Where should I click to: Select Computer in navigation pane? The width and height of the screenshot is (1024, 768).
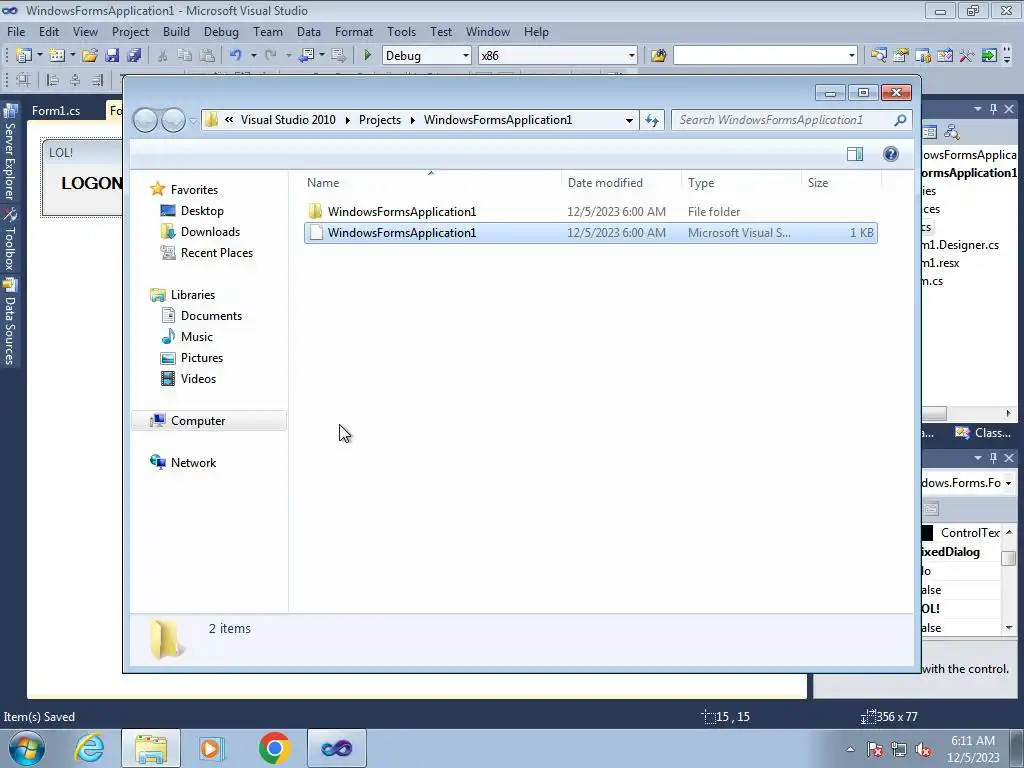coord(209,421)
